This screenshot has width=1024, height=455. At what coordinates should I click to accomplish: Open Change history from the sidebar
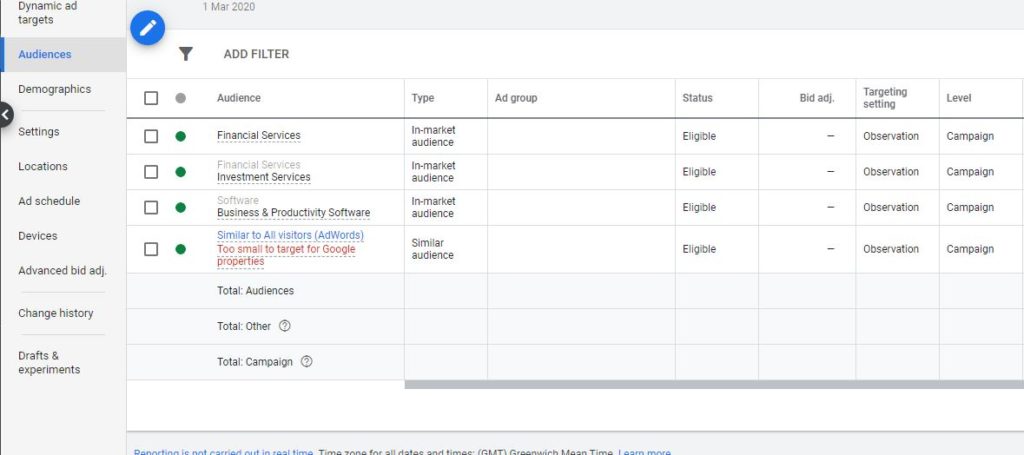click(55, 313)
